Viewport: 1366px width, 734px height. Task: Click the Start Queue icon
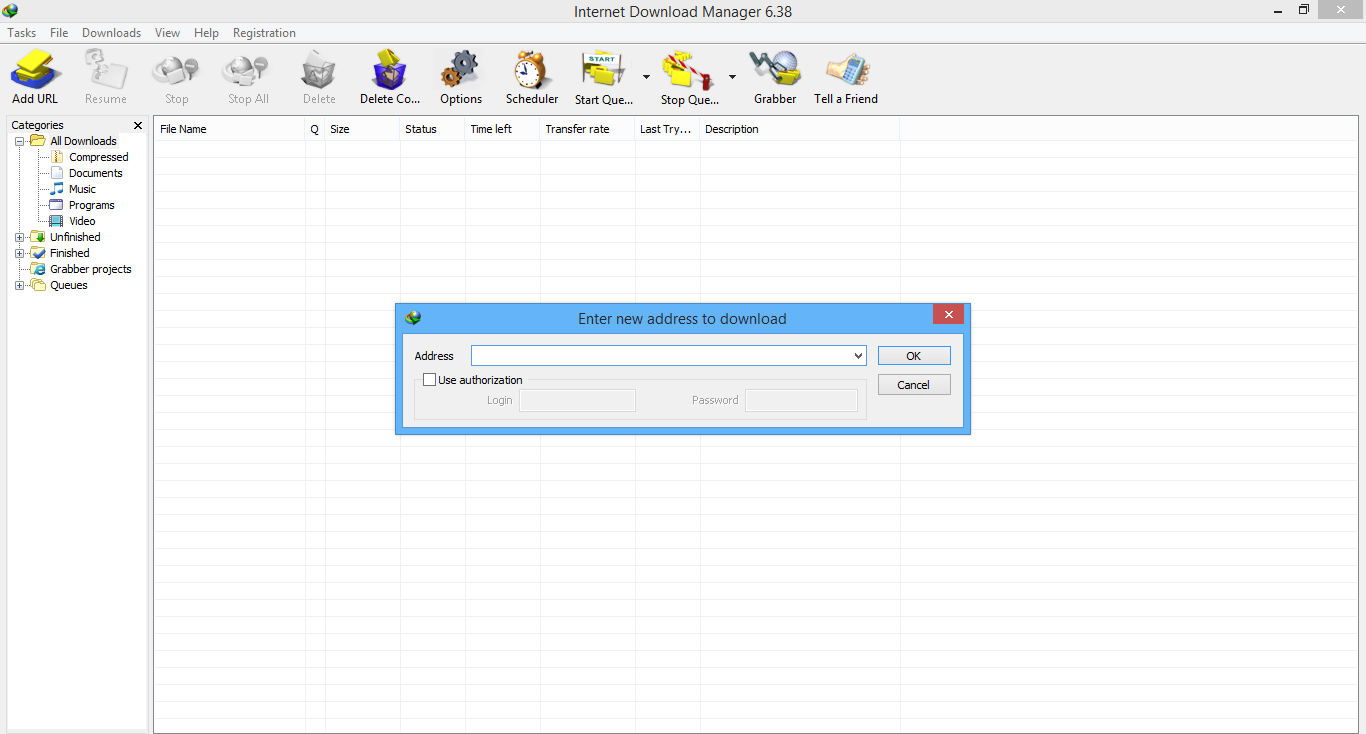[x=602, y=70]
